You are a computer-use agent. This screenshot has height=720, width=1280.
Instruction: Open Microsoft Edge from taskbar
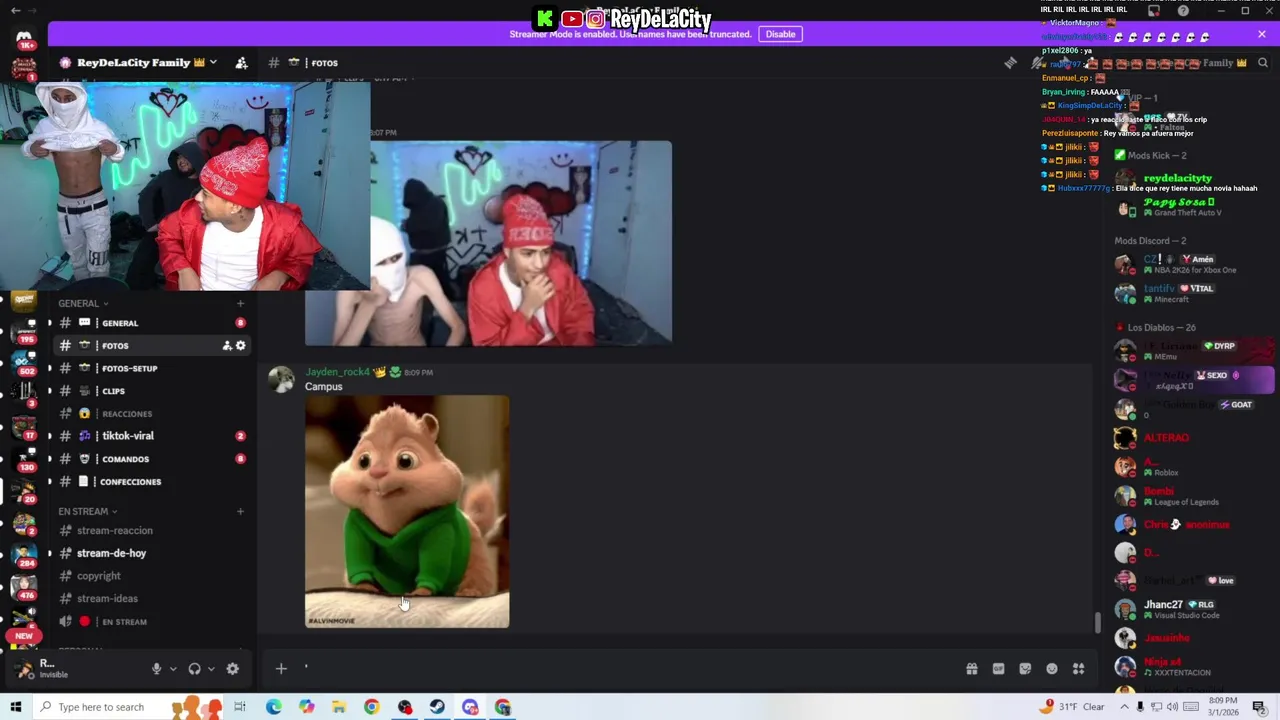(x=273, y=707)
